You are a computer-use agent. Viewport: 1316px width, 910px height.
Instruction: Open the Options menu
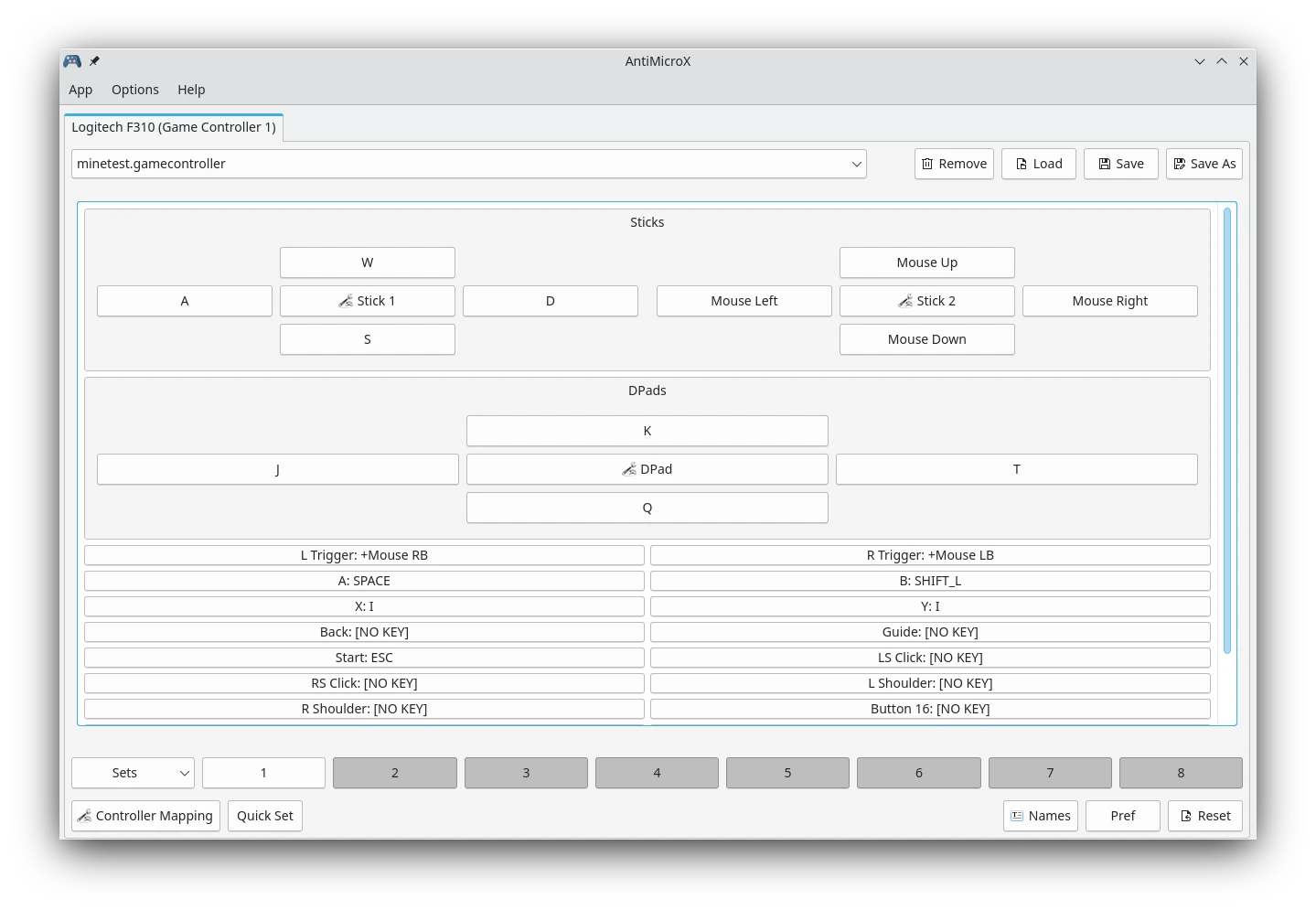click(x=135, y=90)
